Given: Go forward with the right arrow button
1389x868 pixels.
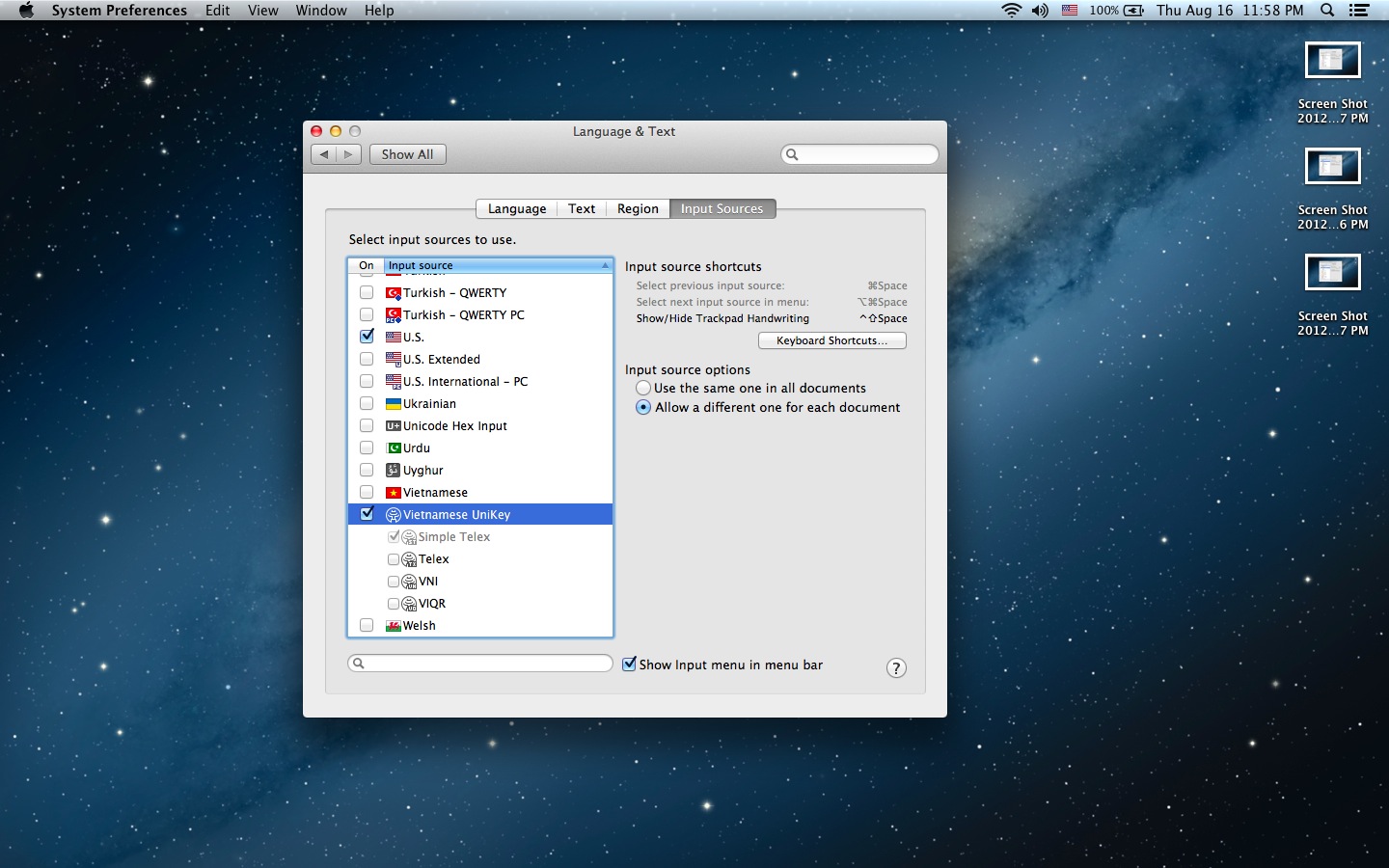Looking at the screenshot, I should [349, 154].
